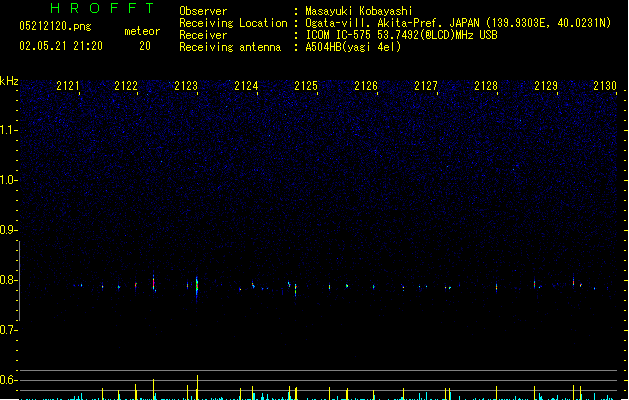This screenshot has height=400, width=629.
Task: Click the Ogata-vill. Akita-Pref. JAPAN location text
Action: point(458,23)
